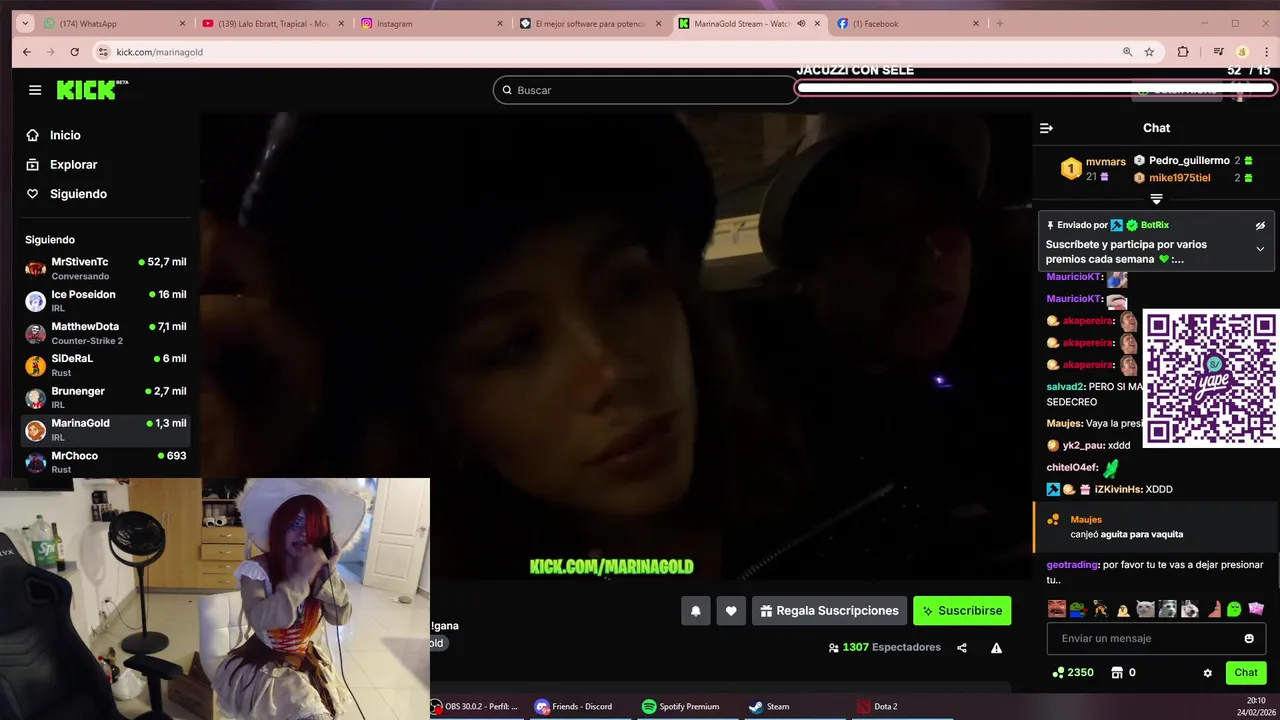Insert the Pepe rose emote

pos(1079,609)
